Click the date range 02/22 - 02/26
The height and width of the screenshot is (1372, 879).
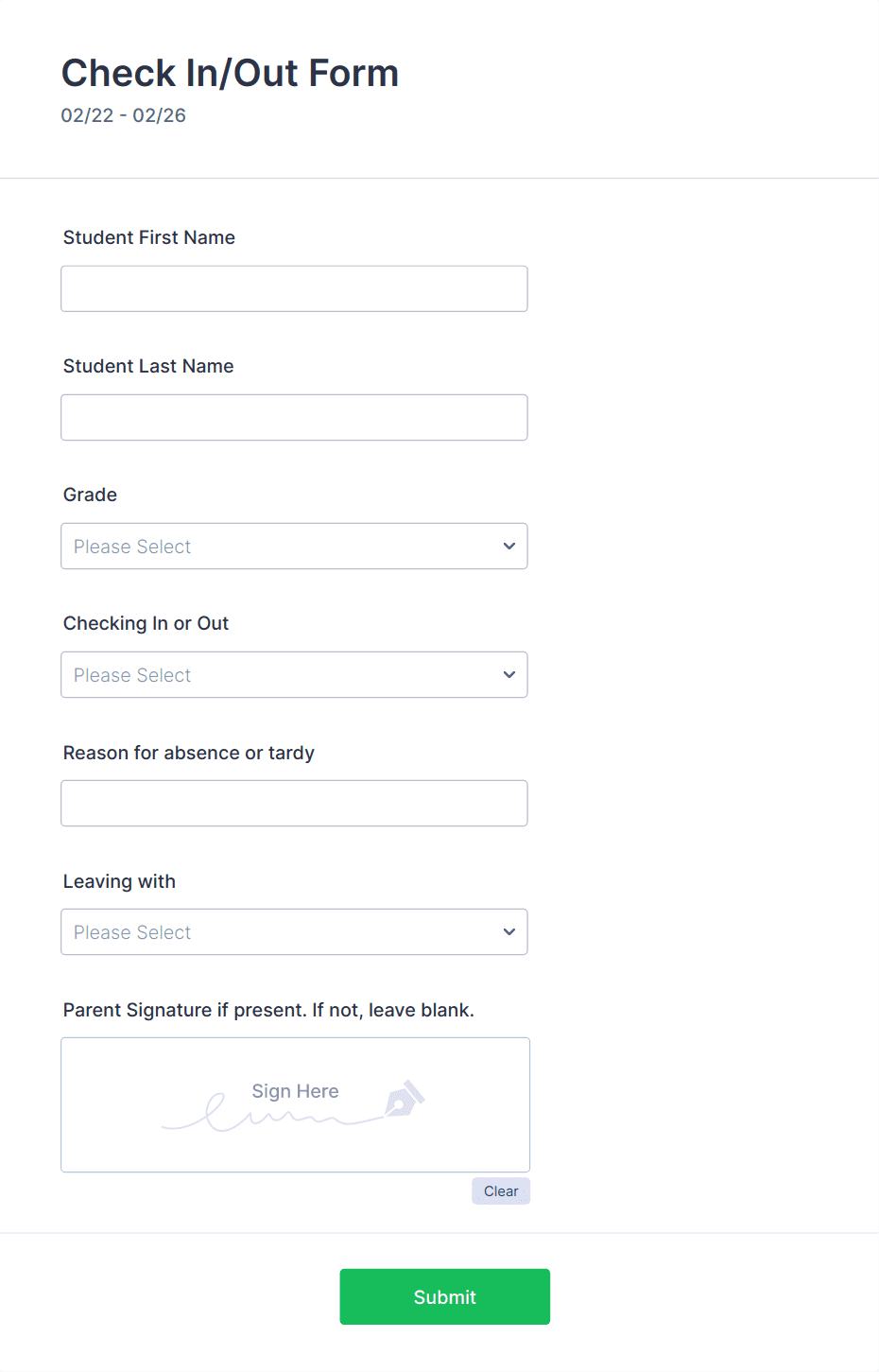[x=124, y=115]
